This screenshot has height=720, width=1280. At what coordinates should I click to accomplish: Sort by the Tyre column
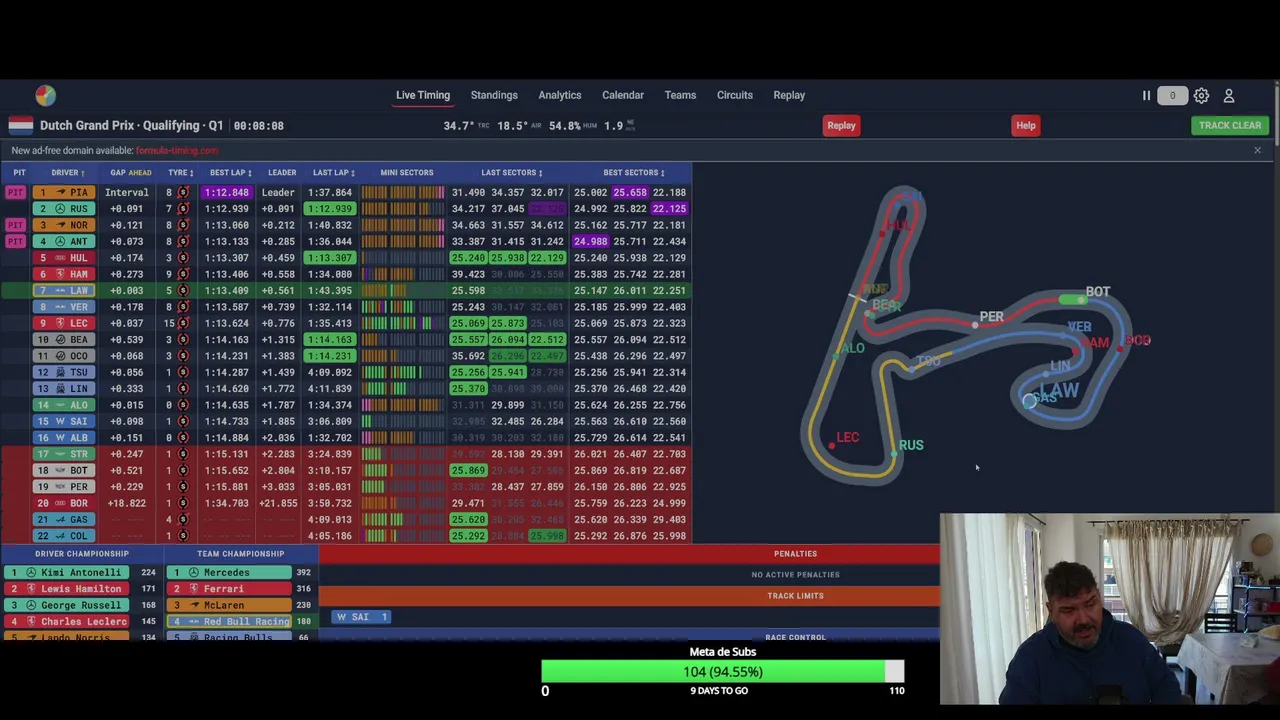[181, 172]
